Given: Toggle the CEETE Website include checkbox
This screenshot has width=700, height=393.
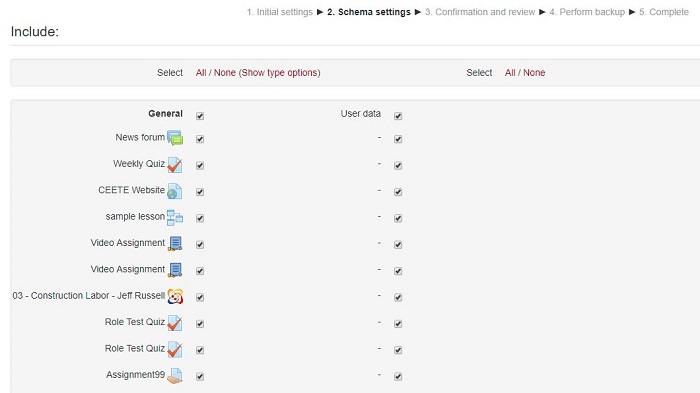Looking at the screenshot, I should 200,192.
